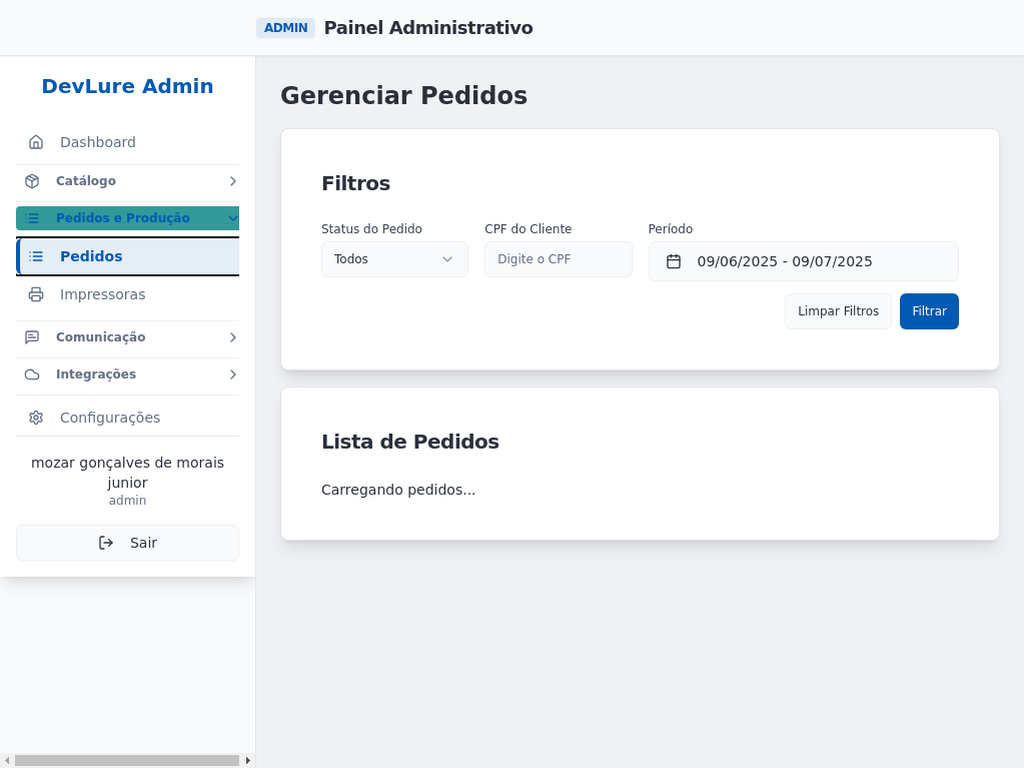Viewport: 1024px width, 768px height.
Task: Expand the Comunicação section chevron
Action: [x=232, y=337]
